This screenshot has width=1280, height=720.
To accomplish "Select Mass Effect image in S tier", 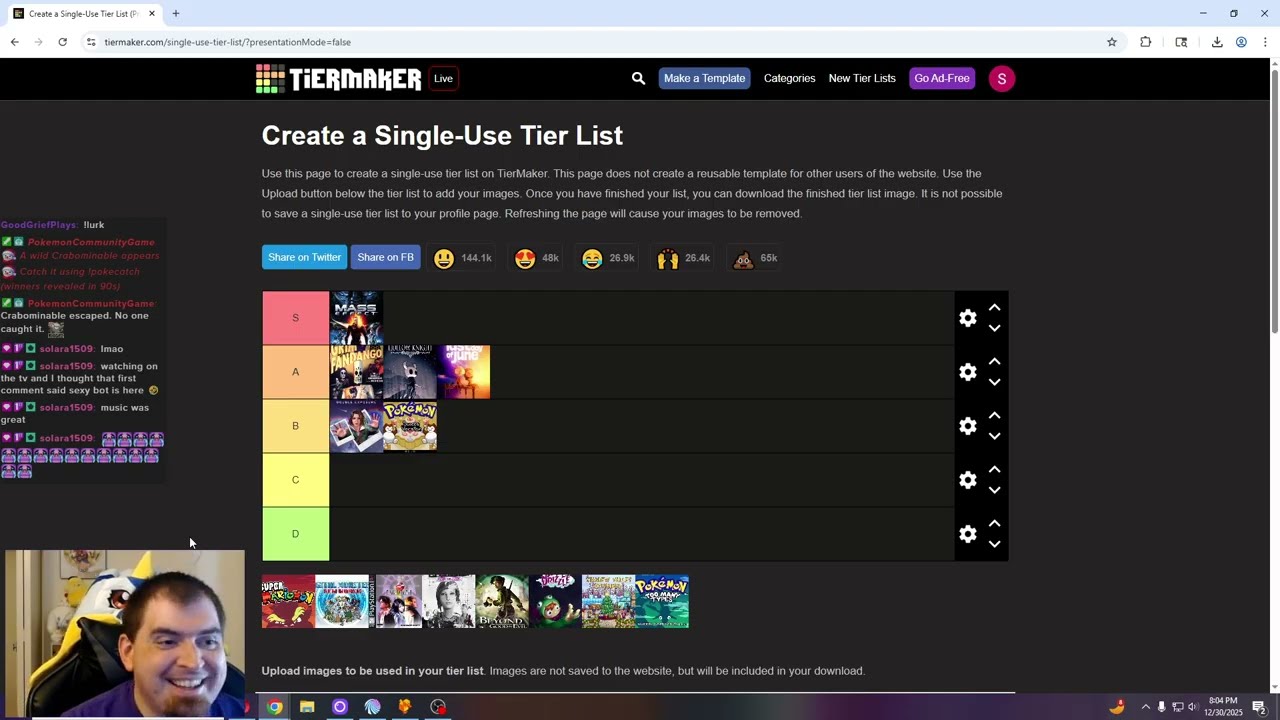I will point(356,318).
